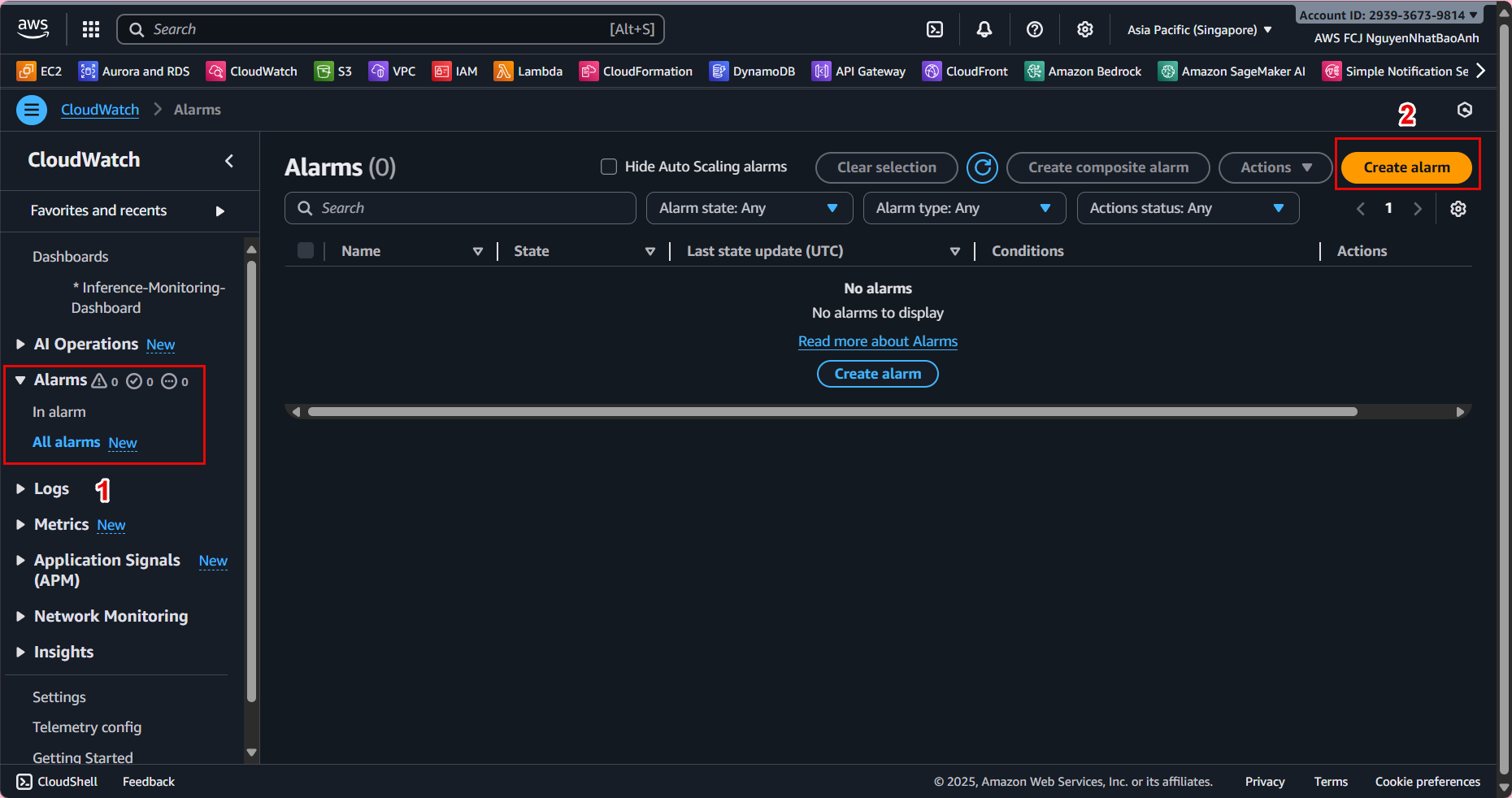
Task: Collapse the CloudWatch side panel
Action: pos(229,161)
